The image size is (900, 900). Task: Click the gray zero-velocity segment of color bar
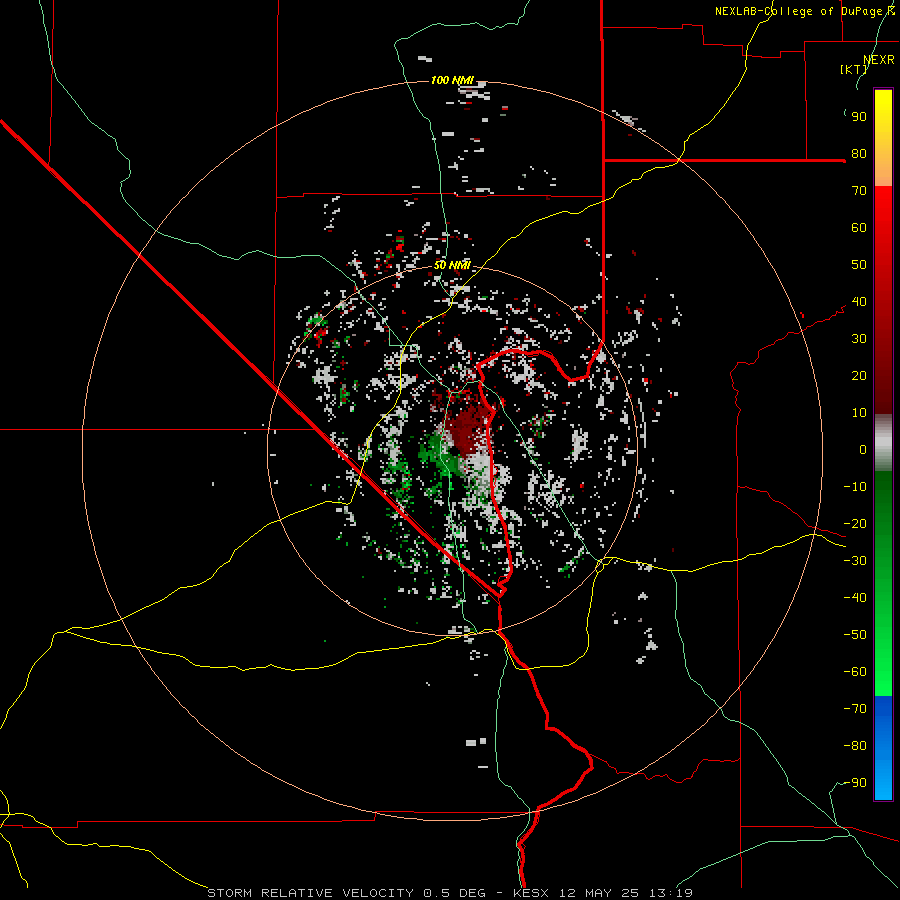coord(883,443)
